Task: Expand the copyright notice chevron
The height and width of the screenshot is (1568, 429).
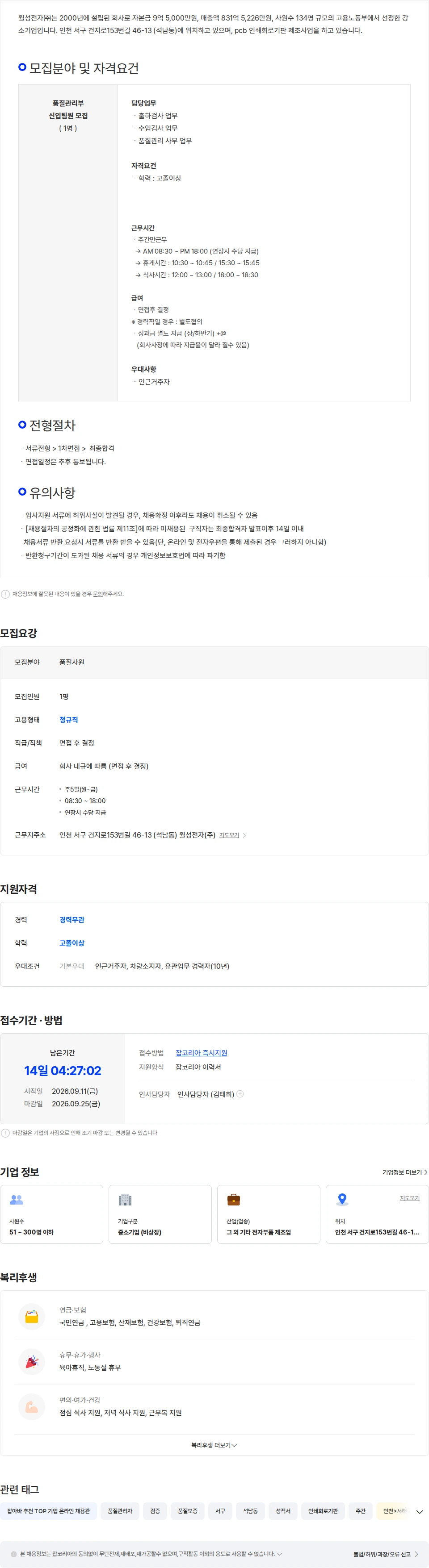Action: (280, 1554)
